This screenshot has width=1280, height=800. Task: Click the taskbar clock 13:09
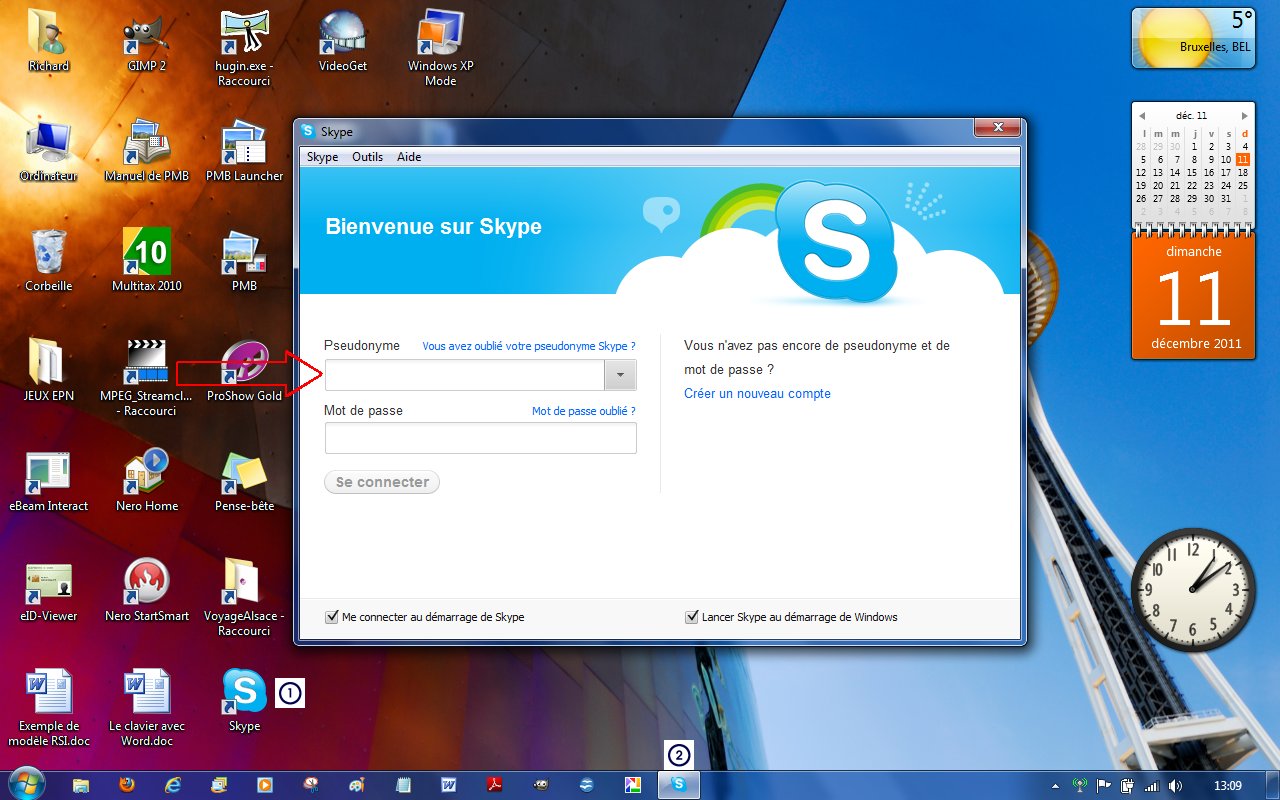tap(1227, 786)
